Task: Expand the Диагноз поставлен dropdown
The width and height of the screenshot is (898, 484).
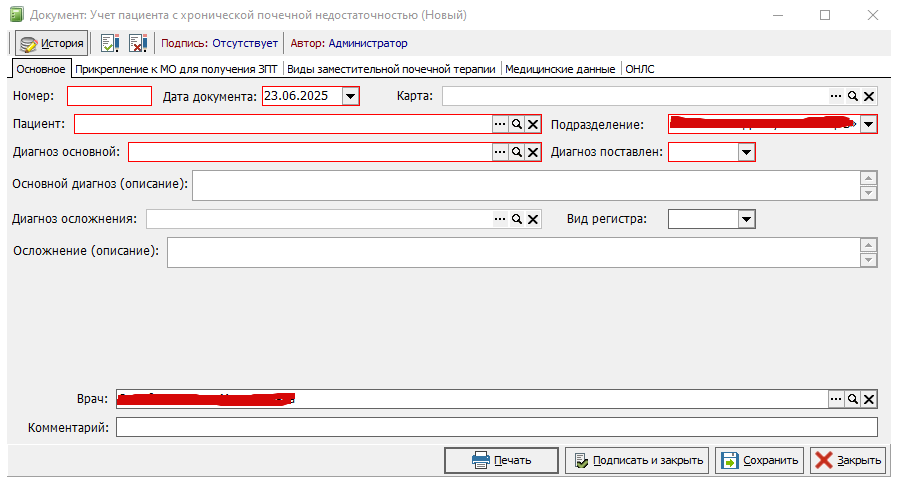Action: click(746, 152)
